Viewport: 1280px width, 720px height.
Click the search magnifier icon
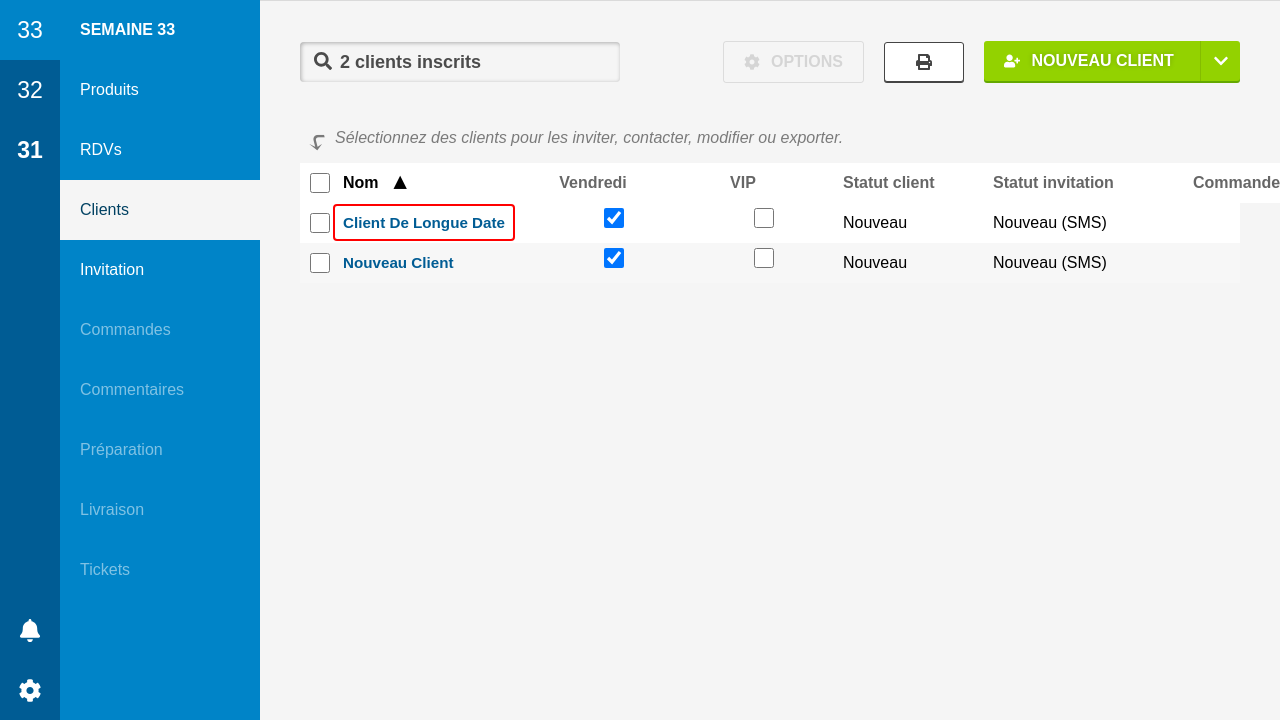point(323,62)
